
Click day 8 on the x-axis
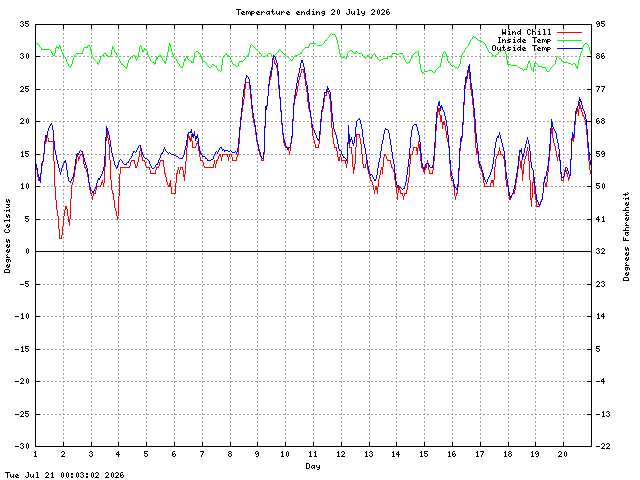[230, 454]
